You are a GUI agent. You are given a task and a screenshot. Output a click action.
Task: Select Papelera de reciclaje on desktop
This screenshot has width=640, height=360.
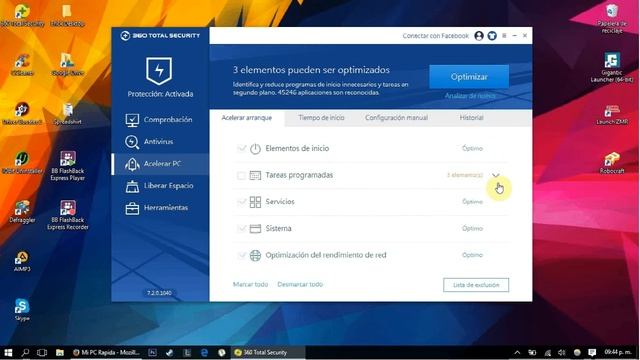pos(611,19)
